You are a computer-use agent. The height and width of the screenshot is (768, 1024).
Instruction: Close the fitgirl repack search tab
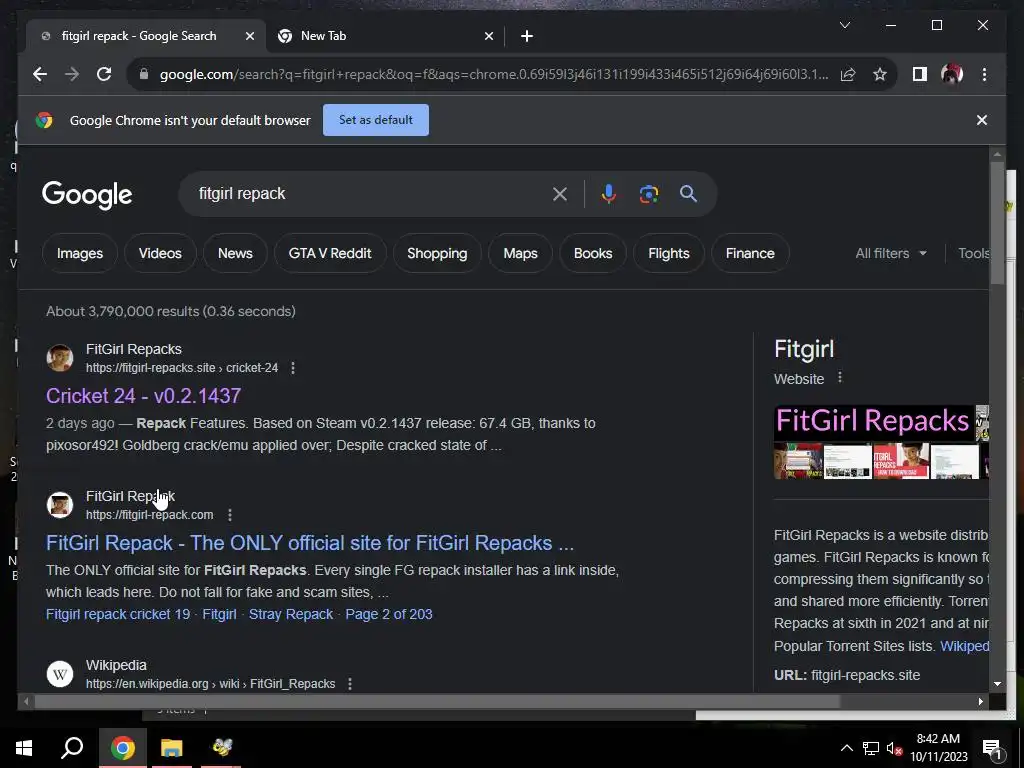pos(249,37)
